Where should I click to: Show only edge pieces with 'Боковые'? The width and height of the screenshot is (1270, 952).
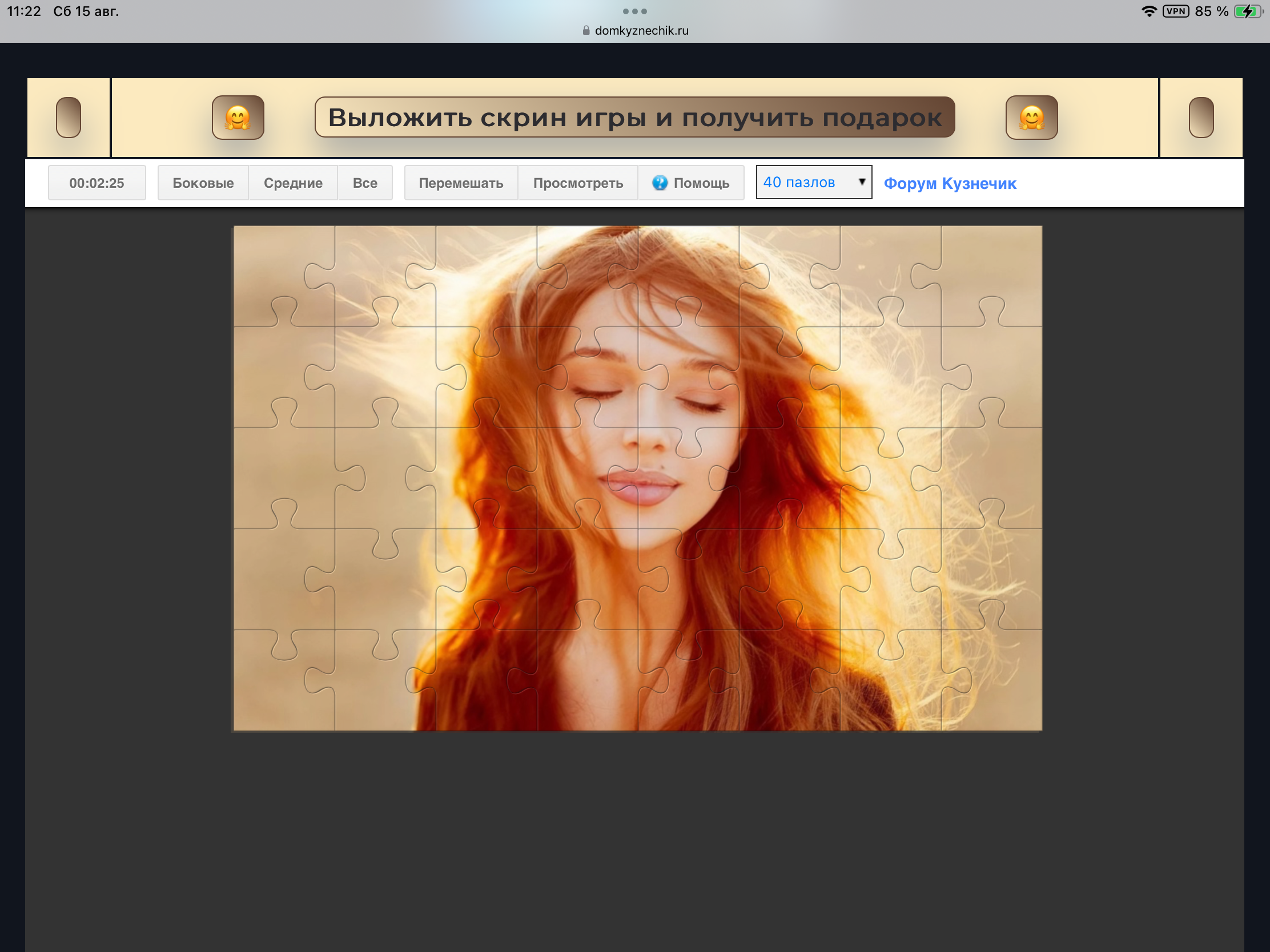coord(203,183)
